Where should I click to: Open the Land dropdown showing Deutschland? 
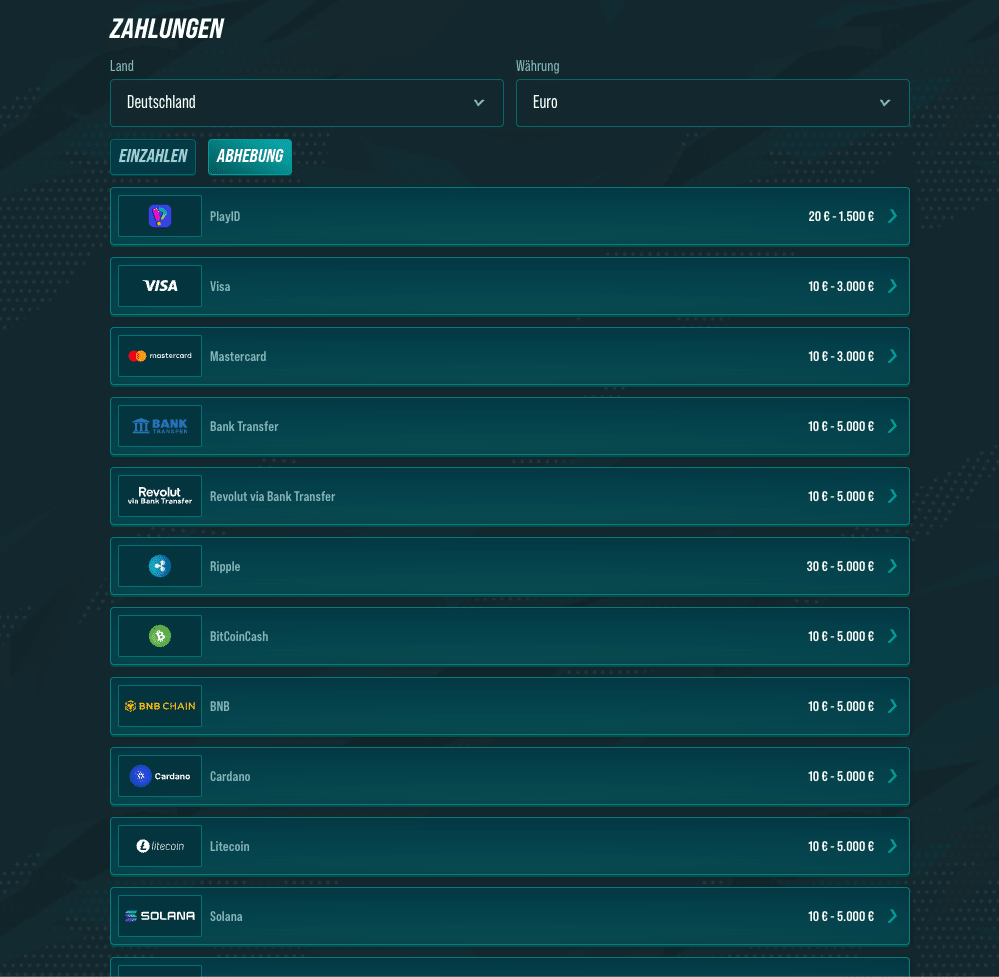coord(306,103)
